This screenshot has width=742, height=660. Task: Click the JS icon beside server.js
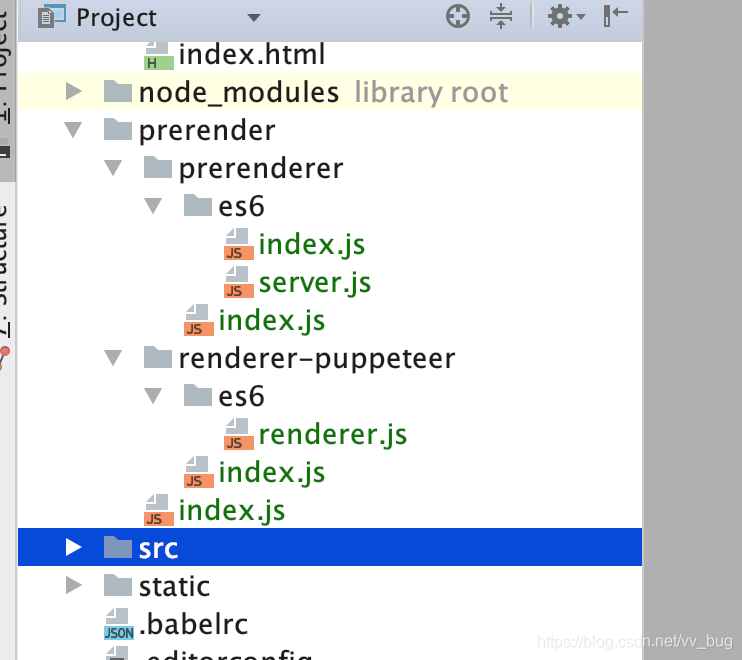238,282
